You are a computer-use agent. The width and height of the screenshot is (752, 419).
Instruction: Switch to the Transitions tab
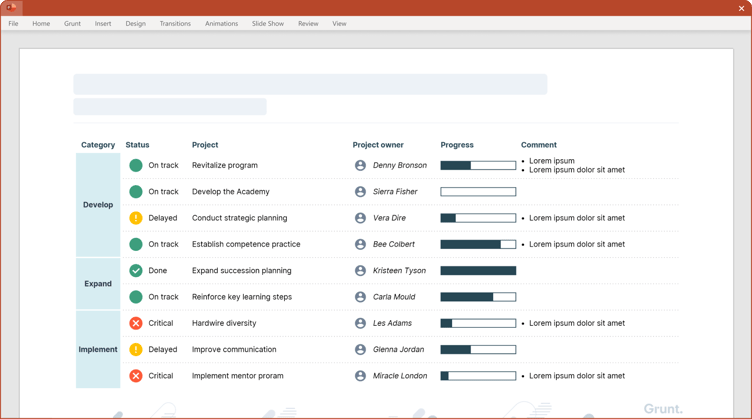coord(175,24)
